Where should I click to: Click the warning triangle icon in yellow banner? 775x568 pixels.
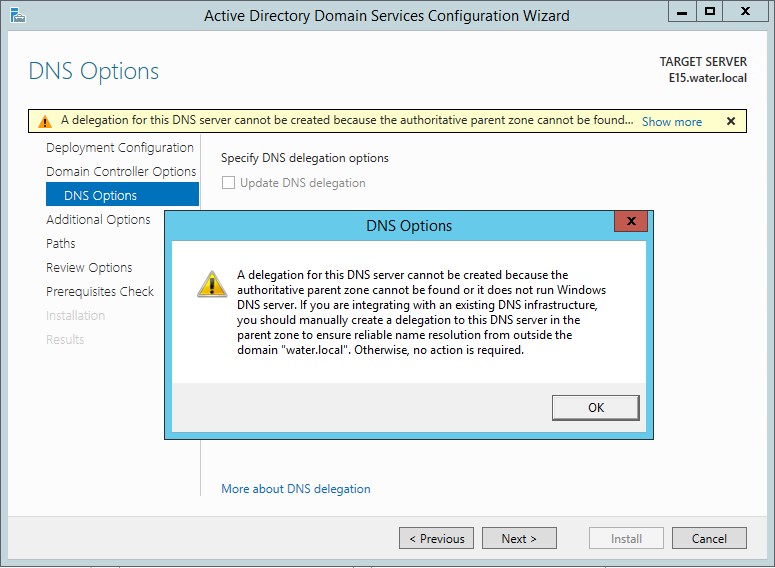point(45,121)
